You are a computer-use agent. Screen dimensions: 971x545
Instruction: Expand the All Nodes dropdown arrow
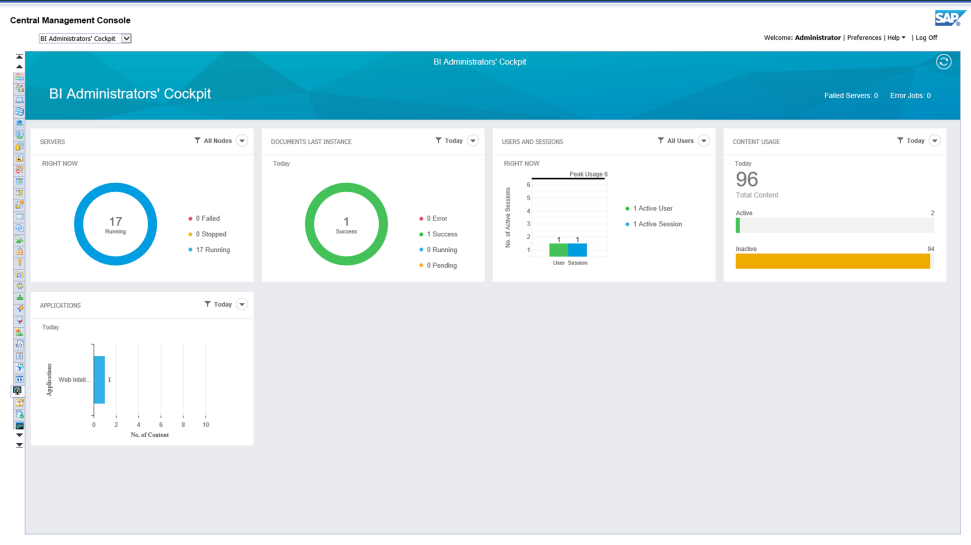click(242, 141)
